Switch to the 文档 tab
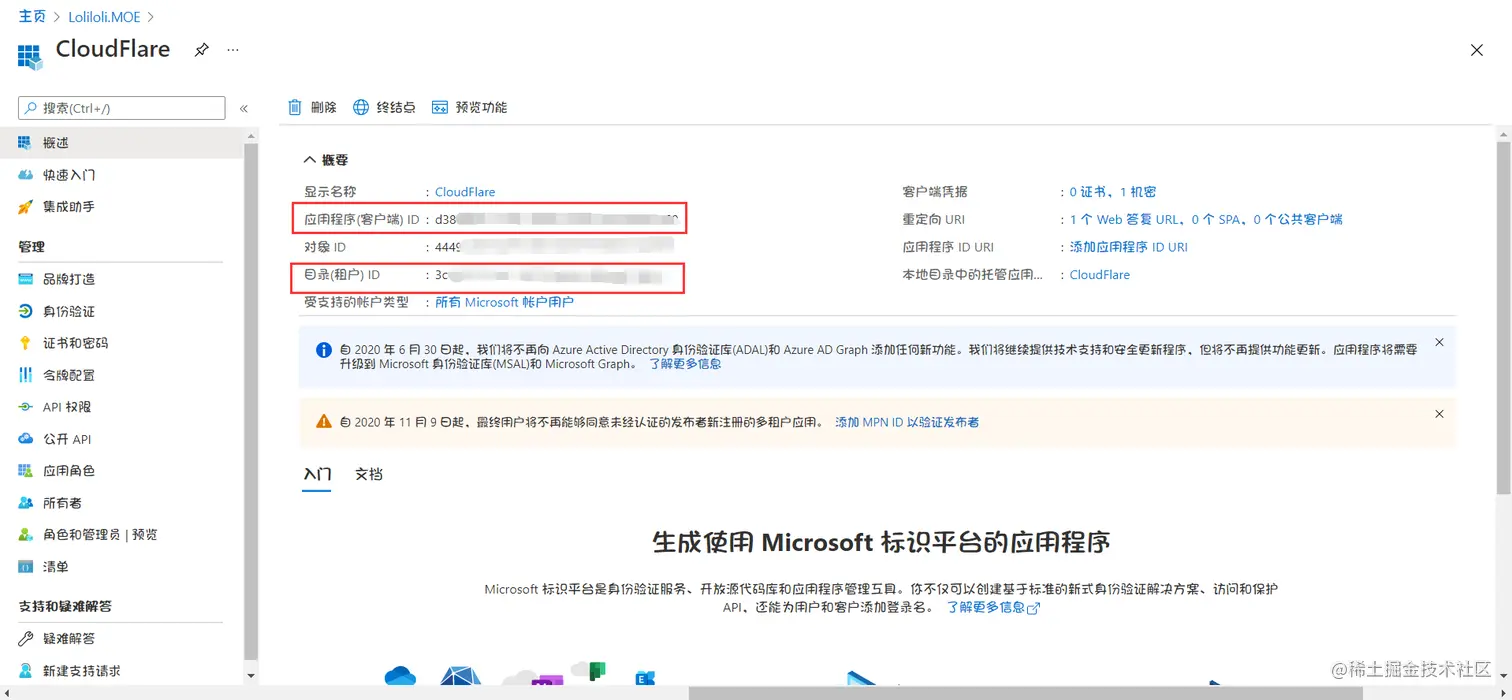 coord(369,475)
